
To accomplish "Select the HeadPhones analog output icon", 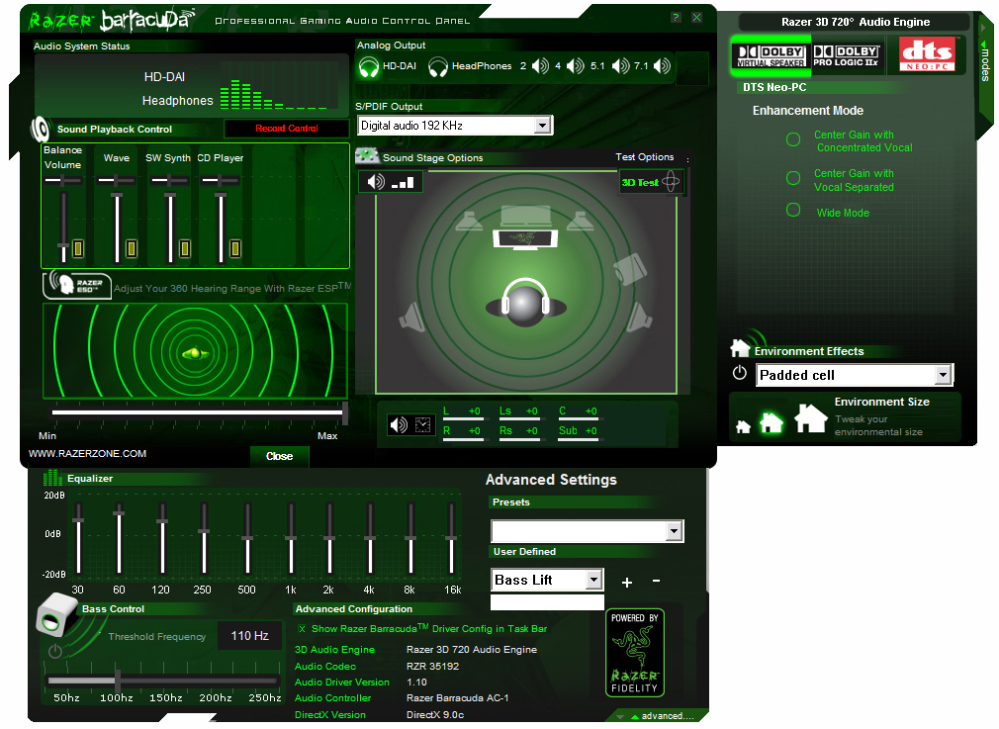I will pos(438,66).
